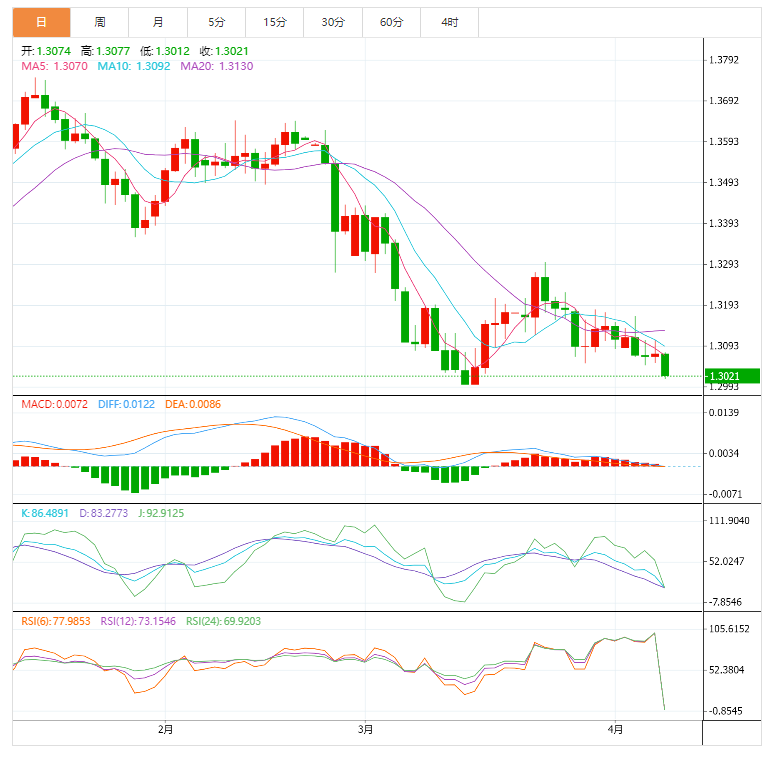Screen dimensions: 772x757
Task: Click the 105.6152 RSI axis value
Action: [x=729, y=629]
